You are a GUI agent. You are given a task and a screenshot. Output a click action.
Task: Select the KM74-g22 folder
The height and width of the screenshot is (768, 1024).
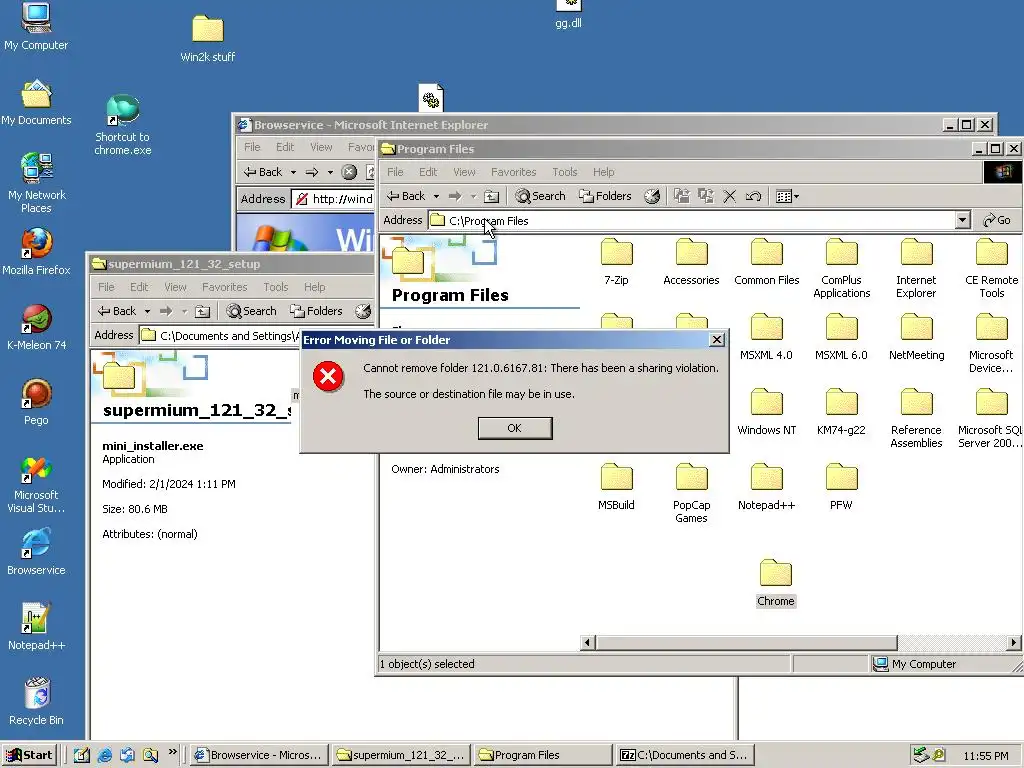pyautogui.click(x=841, y=412)
